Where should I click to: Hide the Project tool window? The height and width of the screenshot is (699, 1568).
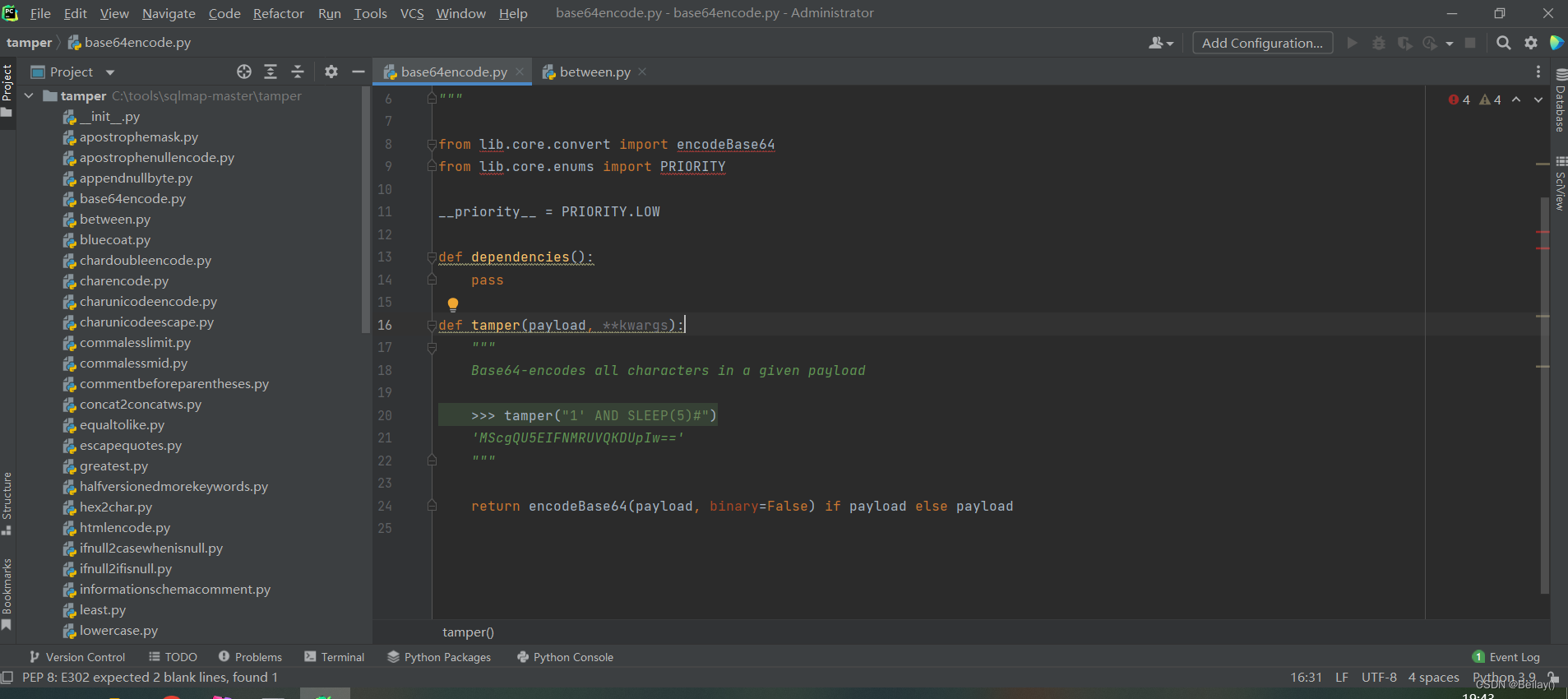358,72
